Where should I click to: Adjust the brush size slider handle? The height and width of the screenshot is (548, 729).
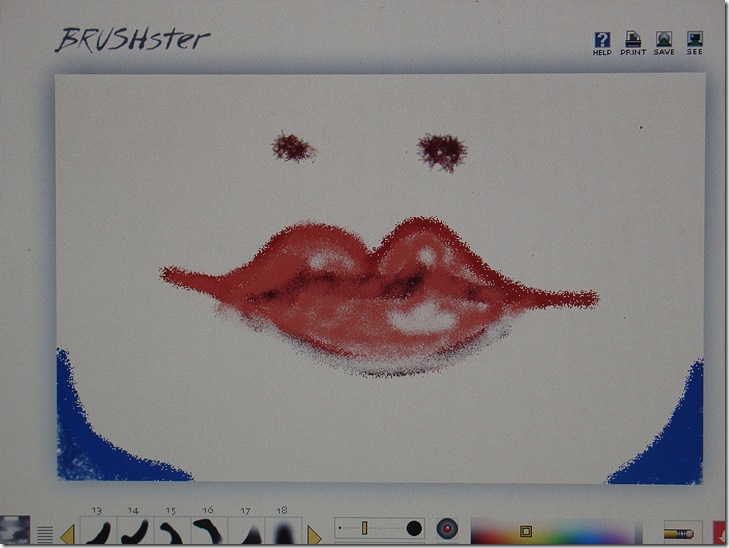tap(364, 528)
